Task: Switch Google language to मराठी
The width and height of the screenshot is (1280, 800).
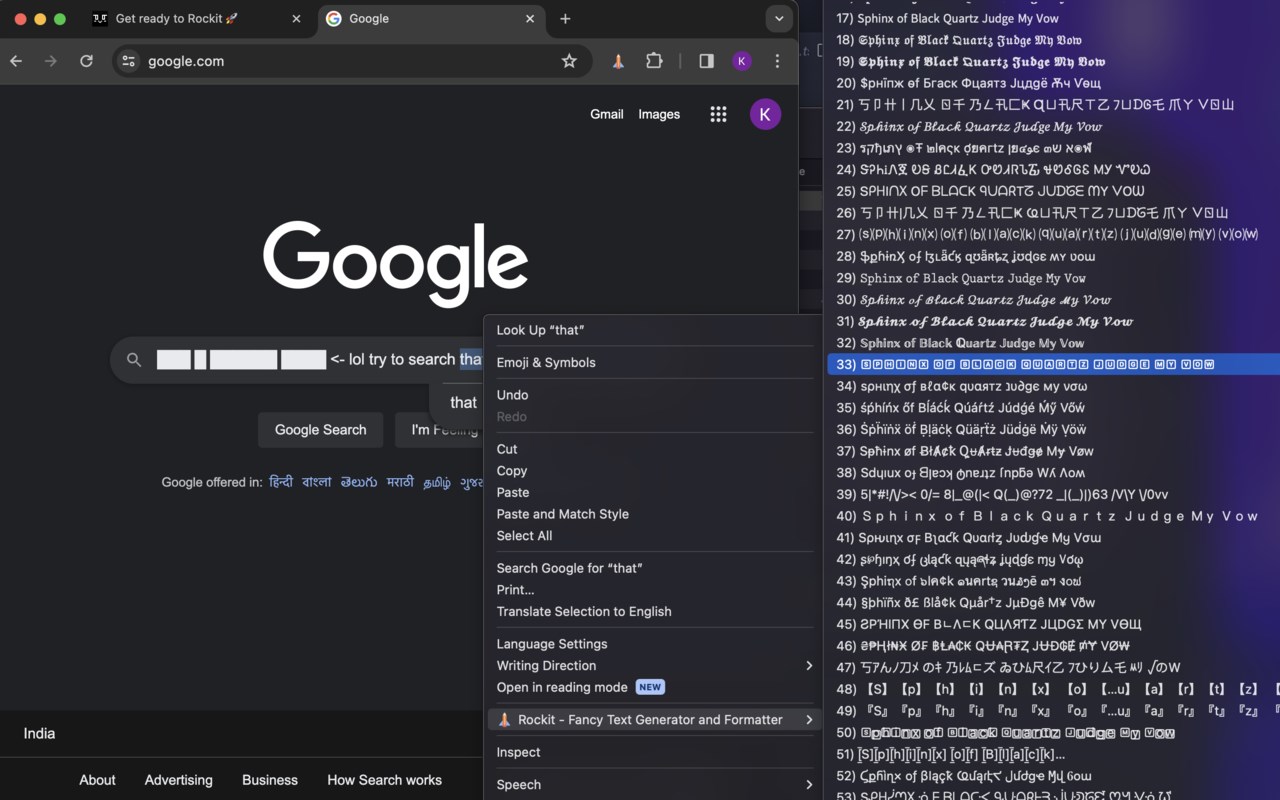Action: pos(400,482)
